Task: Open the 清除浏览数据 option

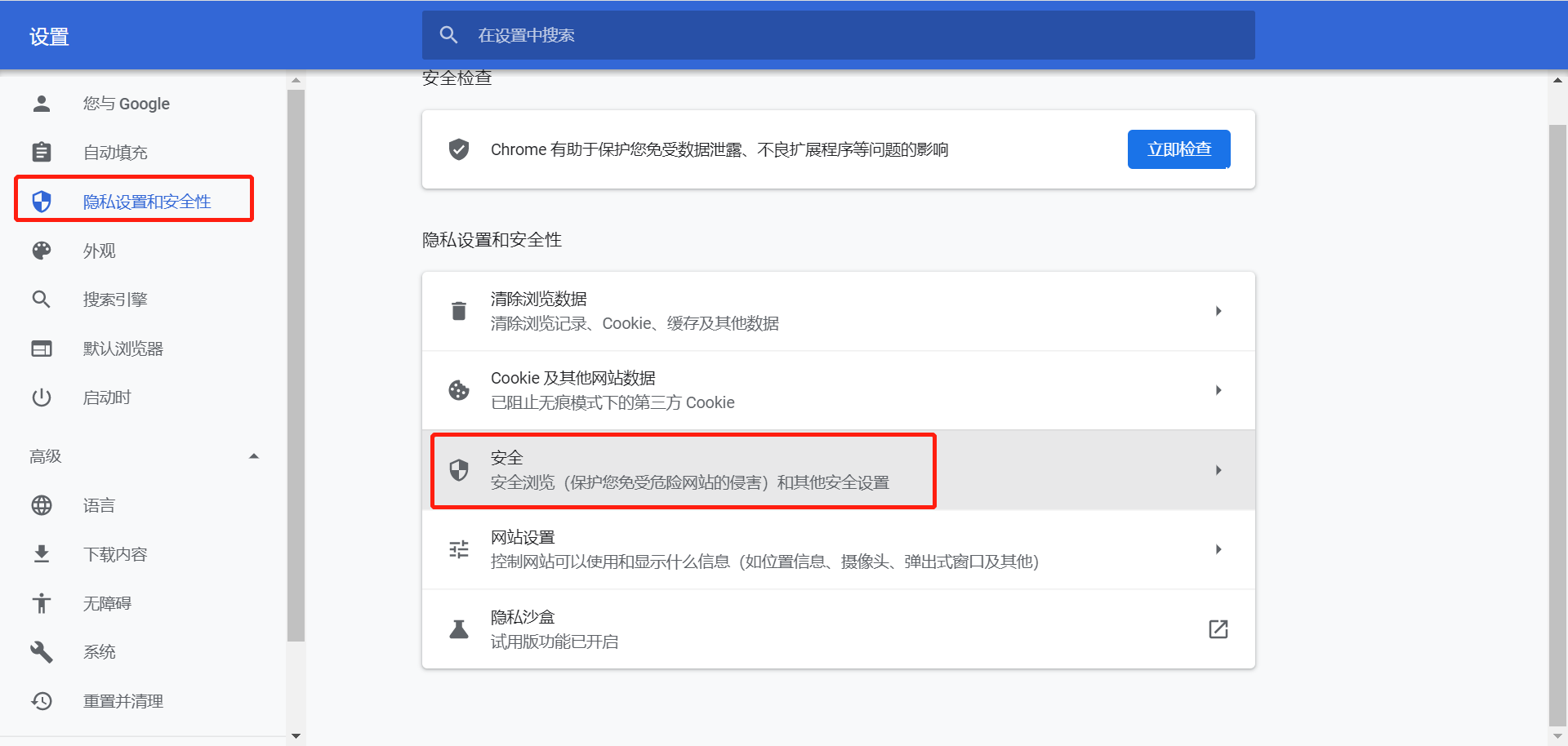Action: point(838,311)
